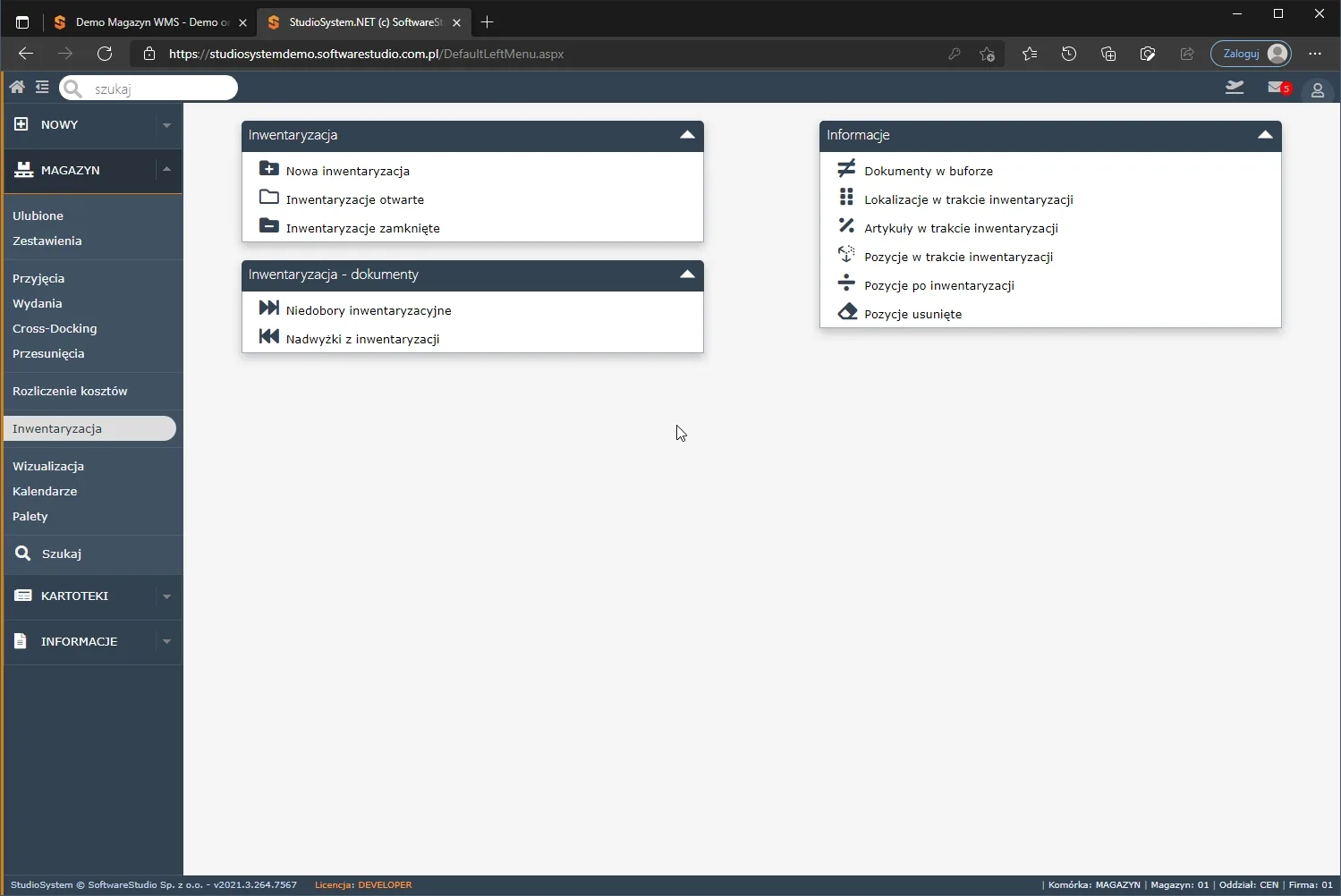
Task: Expand the NOWY section dropdown arrow
Action: (x=166, y=125)
